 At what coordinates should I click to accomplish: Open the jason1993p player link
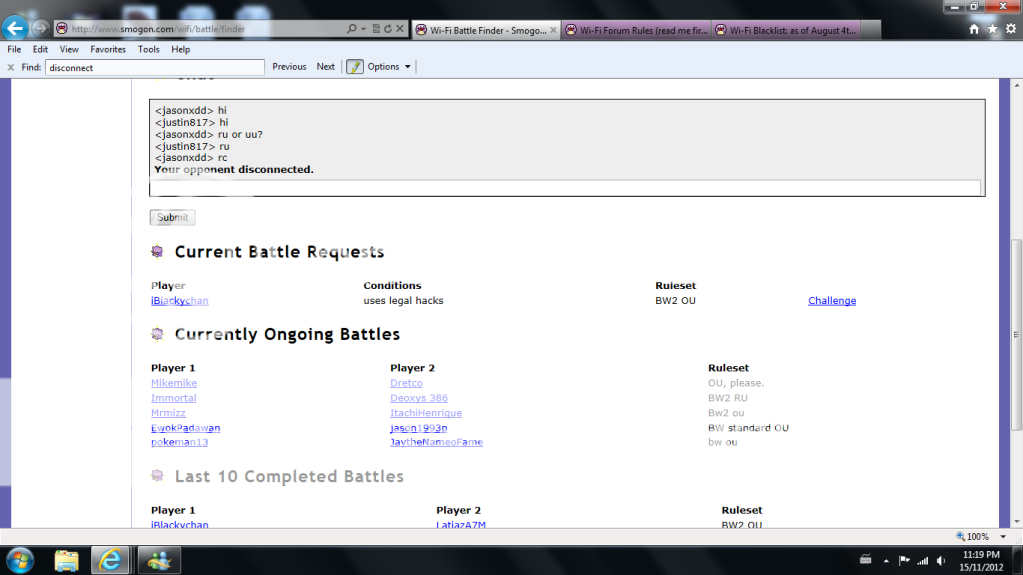pos(419,428)
